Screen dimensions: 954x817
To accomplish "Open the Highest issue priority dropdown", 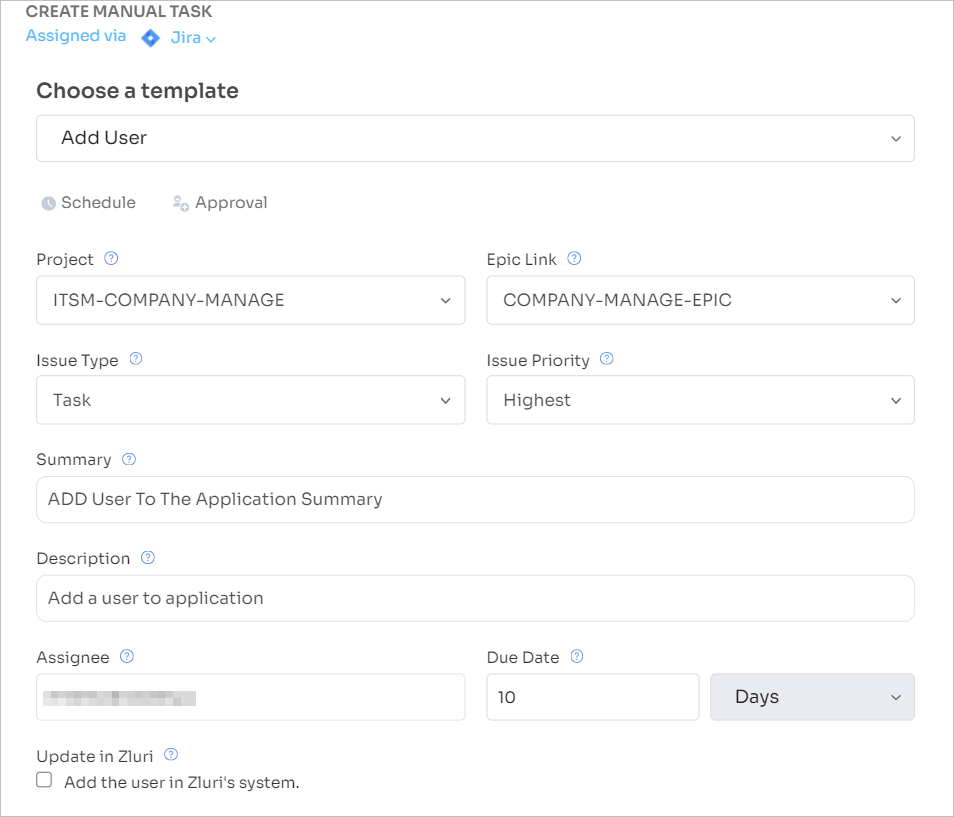I will [700, 400].
